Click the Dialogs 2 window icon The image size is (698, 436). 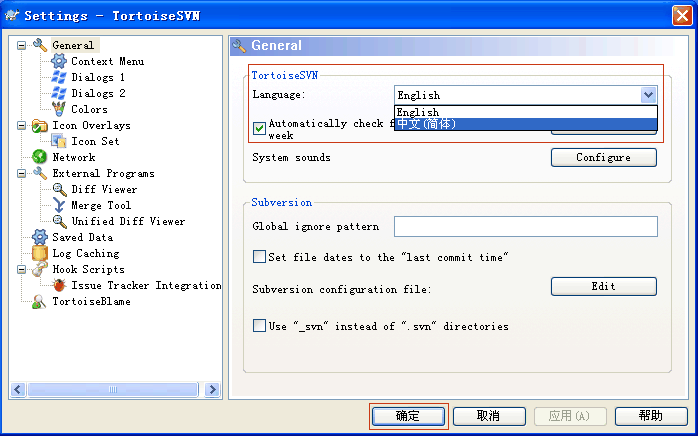point(59,93)
